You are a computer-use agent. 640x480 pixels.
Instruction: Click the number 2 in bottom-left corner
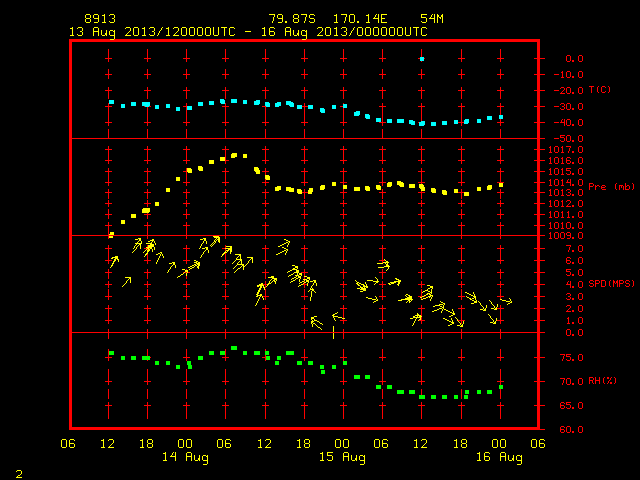click(x=19, y=474)
